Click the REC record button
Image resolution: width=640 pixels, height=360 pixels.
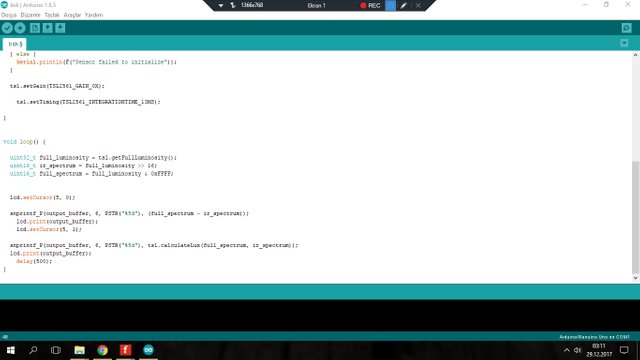370,6
